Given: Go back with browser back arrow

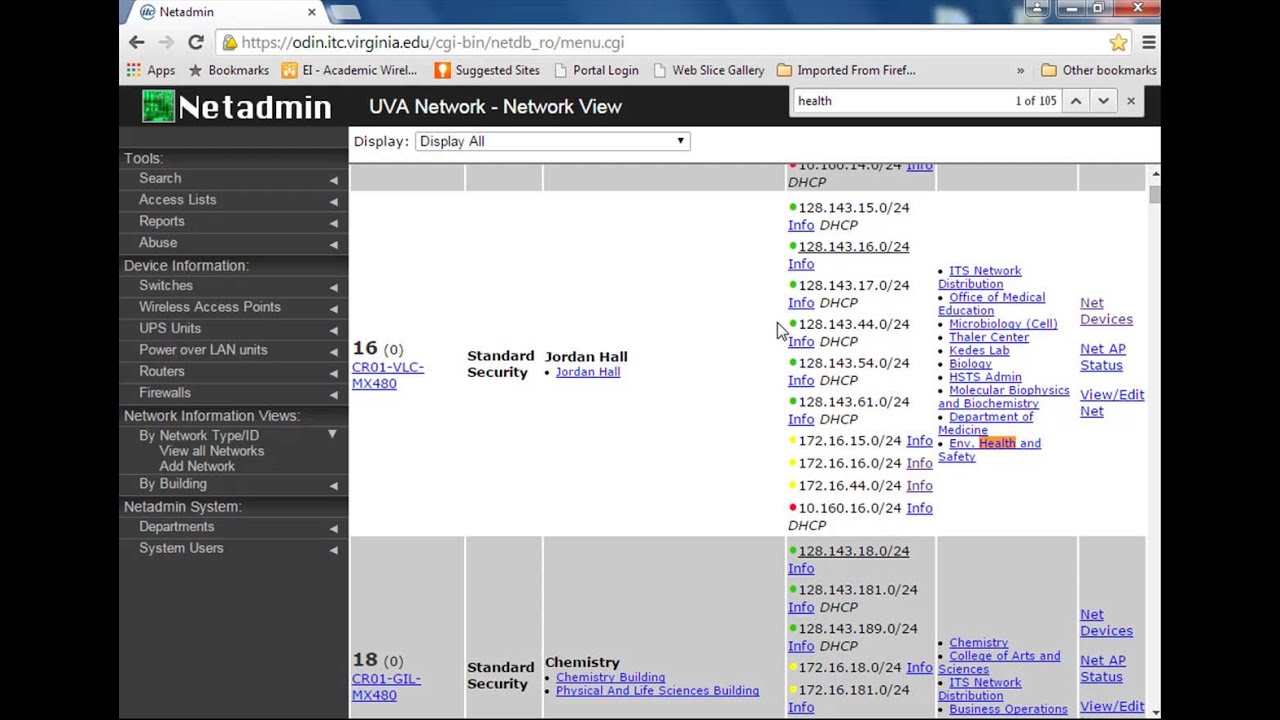Looking at the screenshot, I should pyautogui.click(x=137, y=42).
